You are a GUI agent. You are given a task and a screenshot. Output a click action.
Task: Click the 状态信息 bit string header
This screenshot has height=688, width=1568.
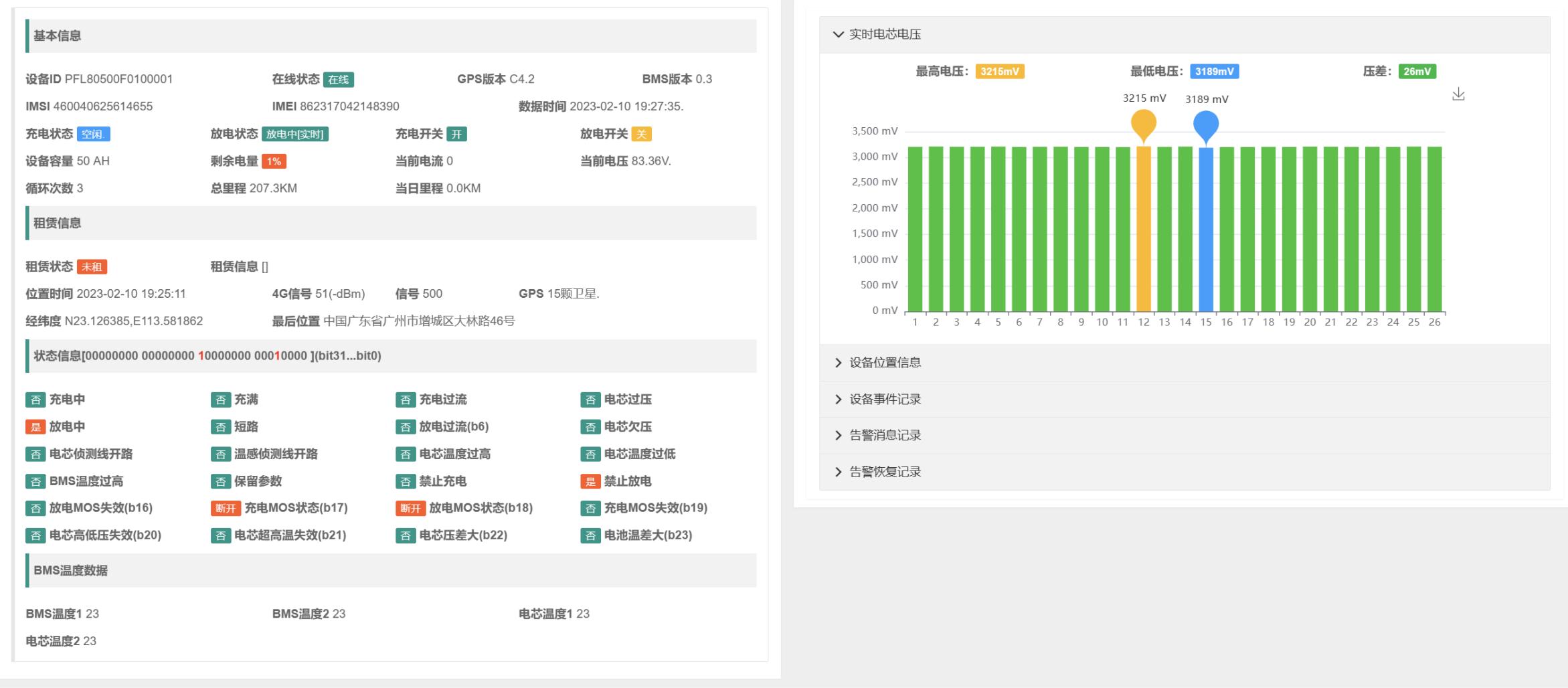coord(391,356)
